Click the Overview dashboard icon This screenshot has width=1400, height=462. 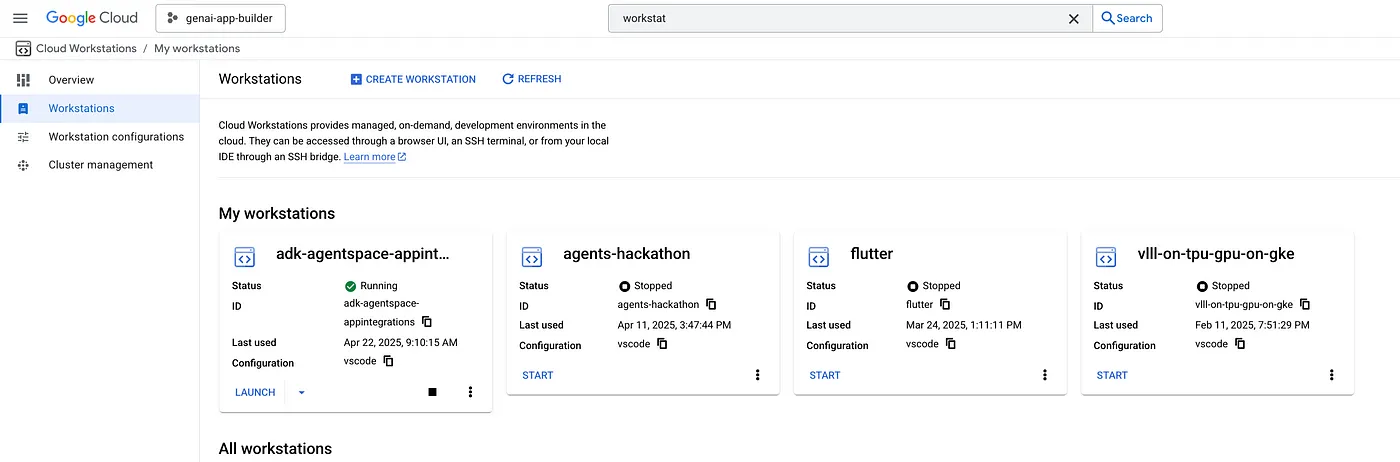[x=24, y=80]
